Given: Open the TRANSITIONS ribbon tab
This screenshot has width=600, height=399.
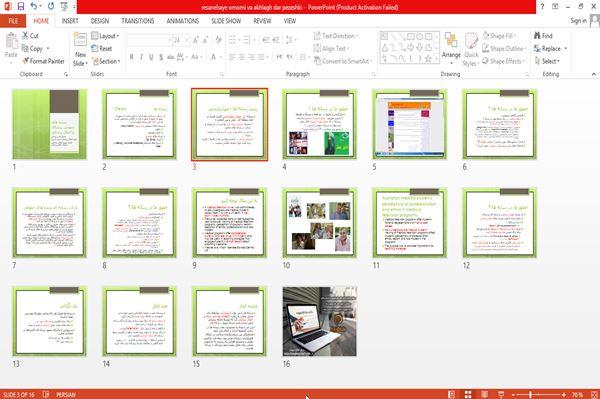Looking at the screenshot, I should [138, 21].
